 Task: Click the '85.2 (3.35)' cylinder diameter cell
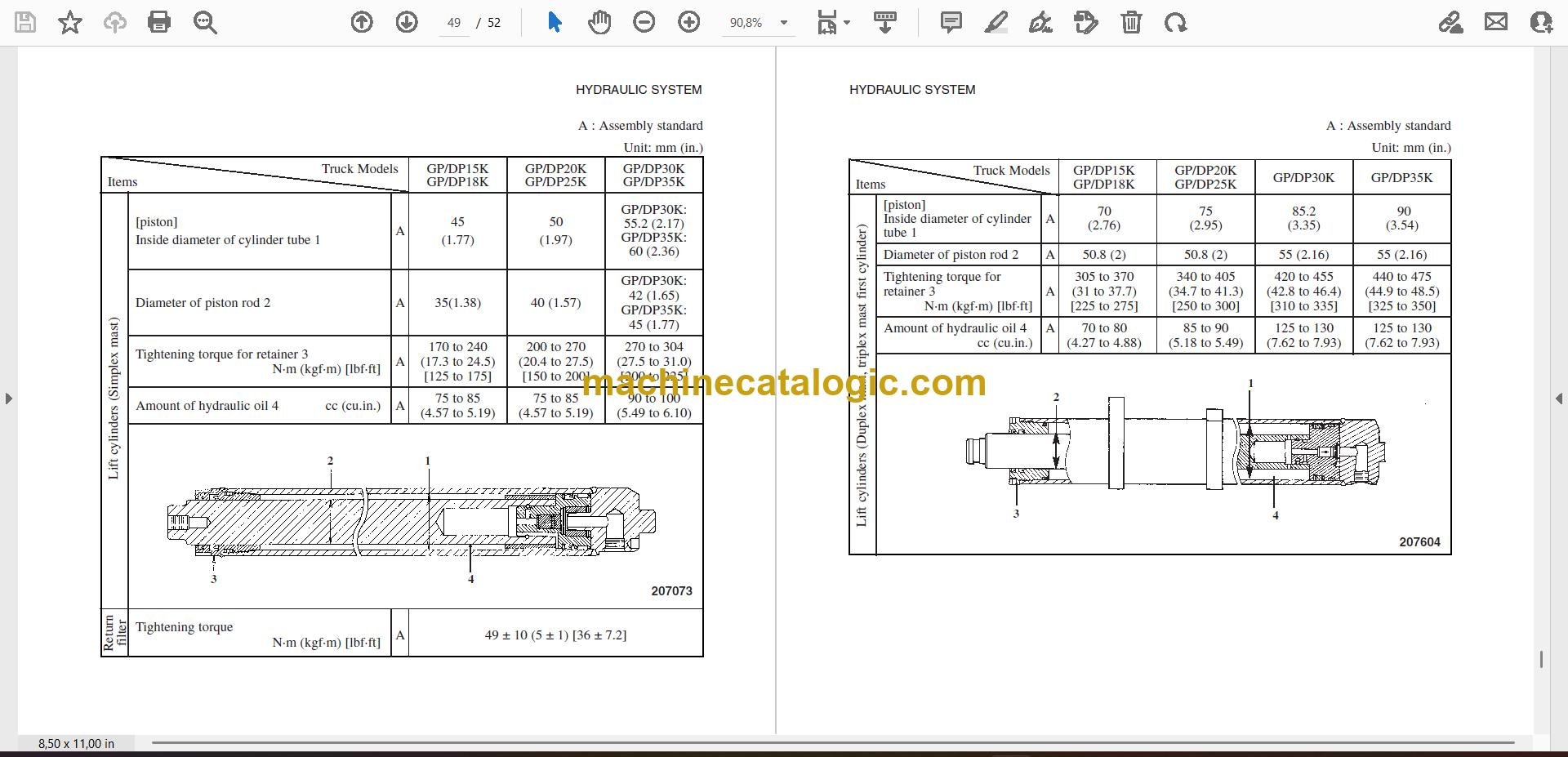point(1303,218)
